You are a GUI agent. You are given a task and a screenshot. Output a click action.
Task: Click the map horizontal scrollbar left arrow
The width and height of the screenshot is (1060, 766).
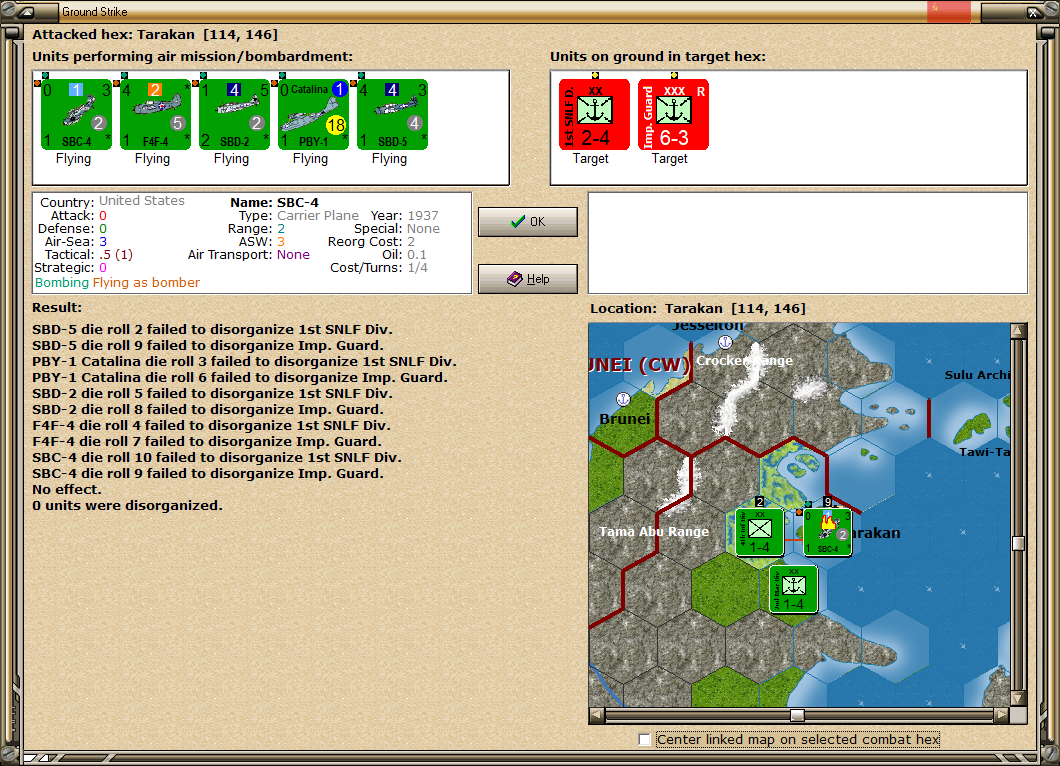point(596,715)
